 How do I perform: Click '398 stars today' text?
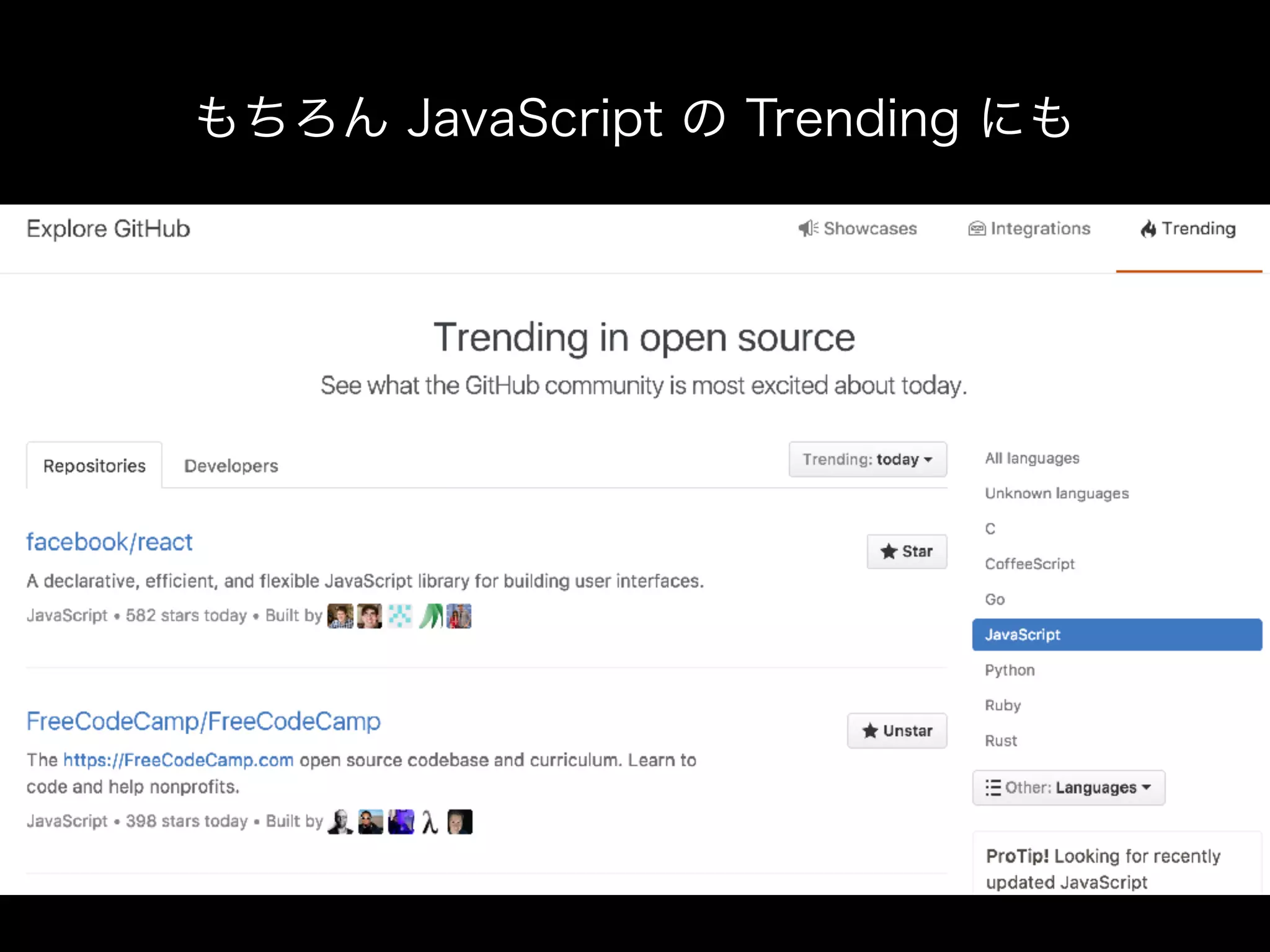pos(187,821)
